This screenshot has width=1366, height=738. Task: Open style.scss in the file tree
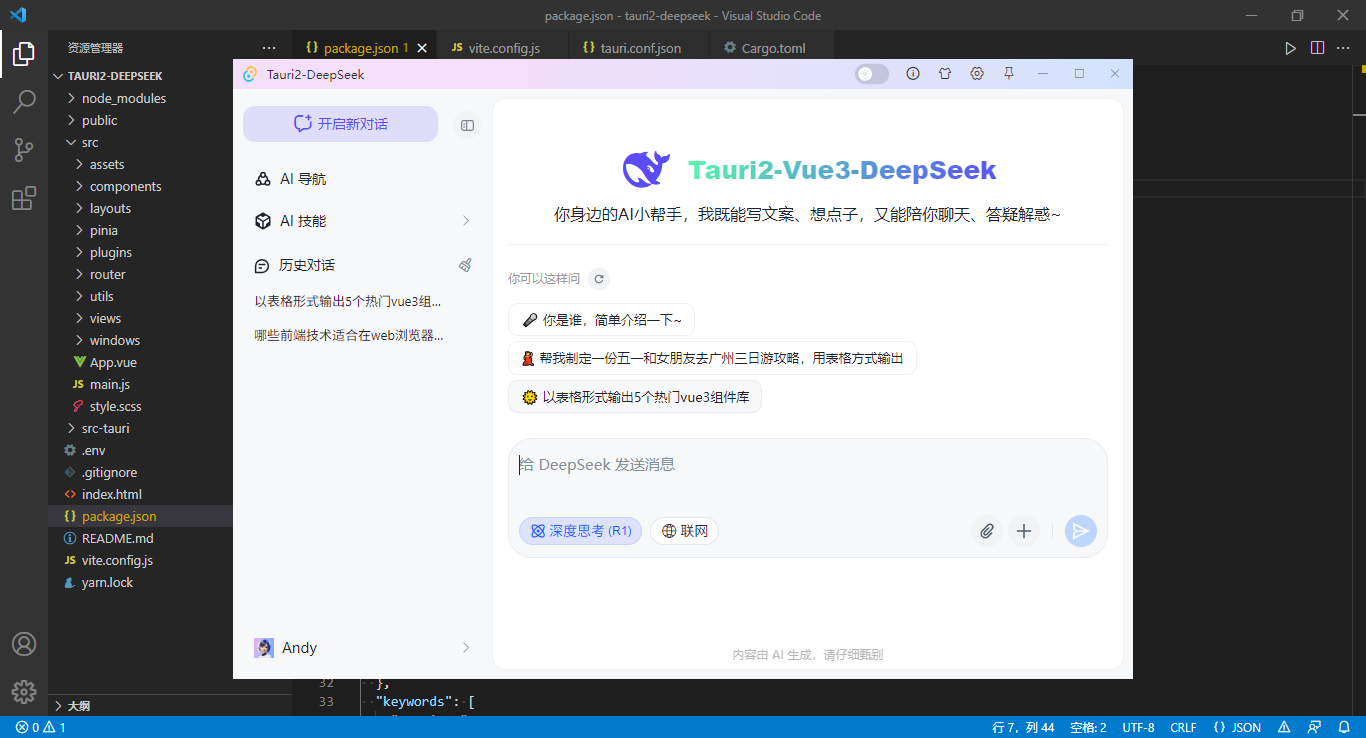(115, 406)
